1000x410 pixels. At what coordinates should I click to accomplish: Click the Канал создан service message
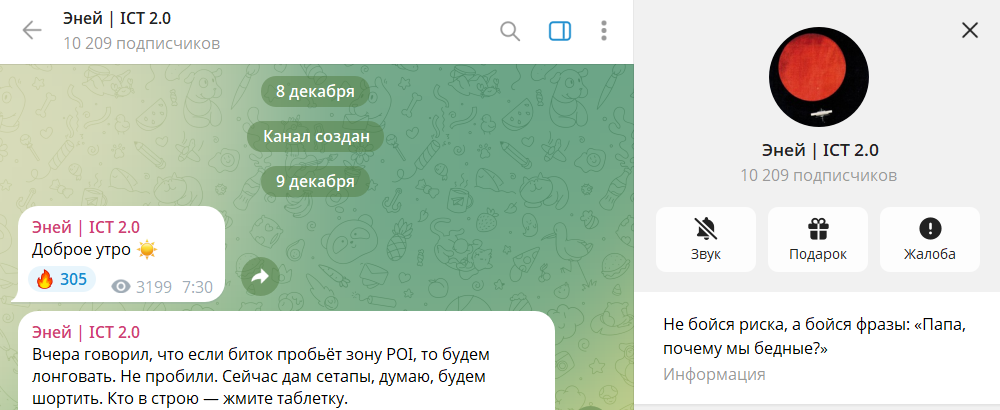(316, 136)
